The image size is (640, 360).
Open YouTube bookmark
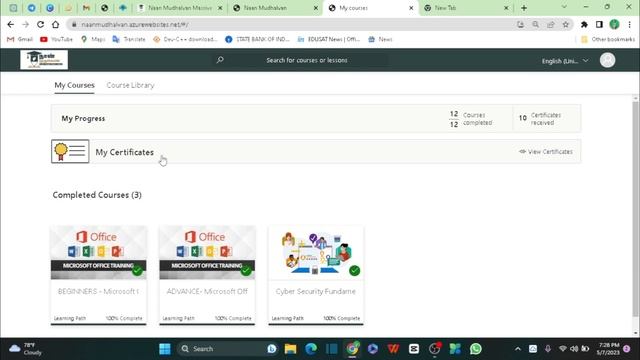click(x=56, y=39)
